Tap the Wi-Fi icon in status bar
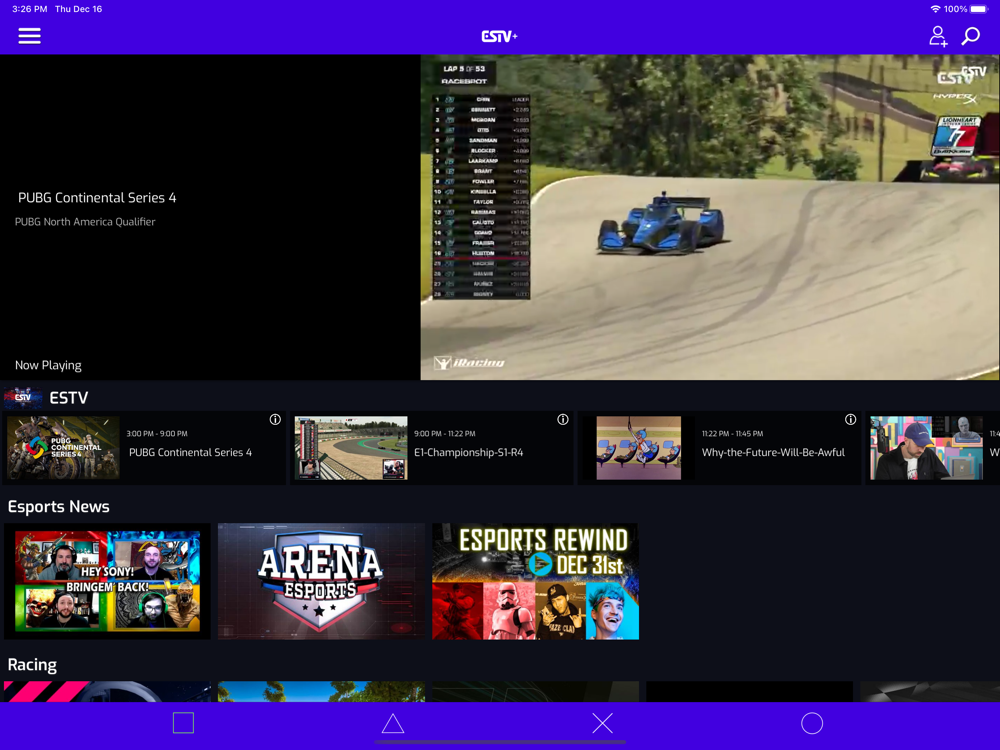Screen dimensions: 1000x750 coord(935,9)
